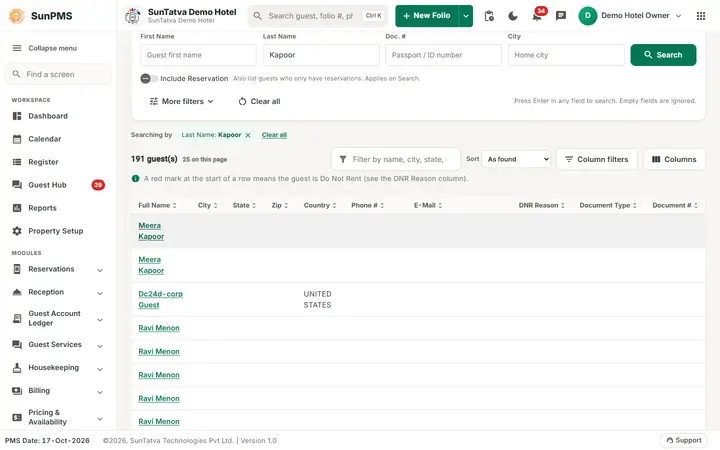This screenshot has width=720, height=450.
Task: Expand the Housekeeping chevron
Action: pyautogui.click(x=100, y=369)
